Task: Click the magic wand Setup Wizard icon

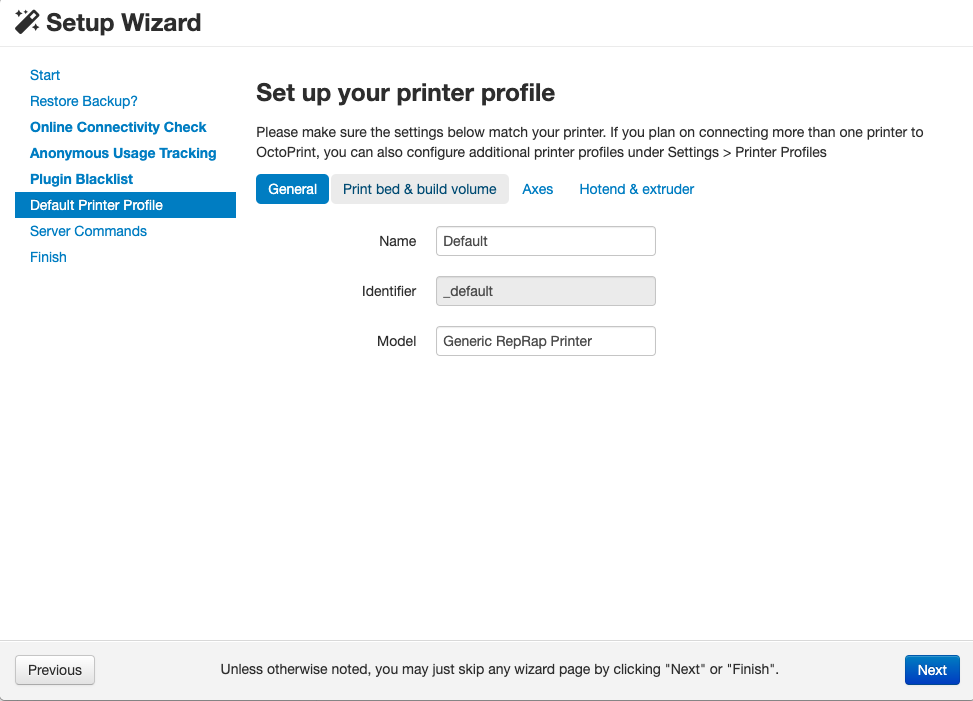Action: pos(27,22)
